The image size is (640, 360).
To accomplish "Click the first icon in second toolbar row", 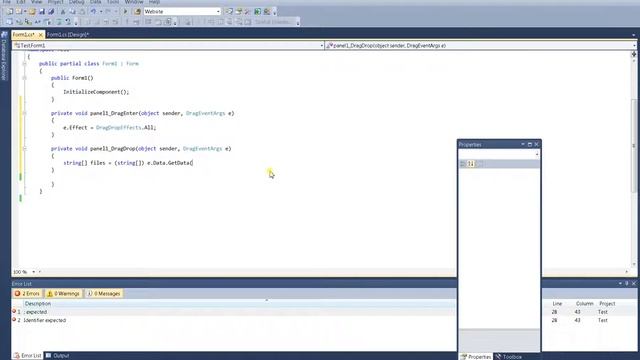I will (x=9, y=22).
